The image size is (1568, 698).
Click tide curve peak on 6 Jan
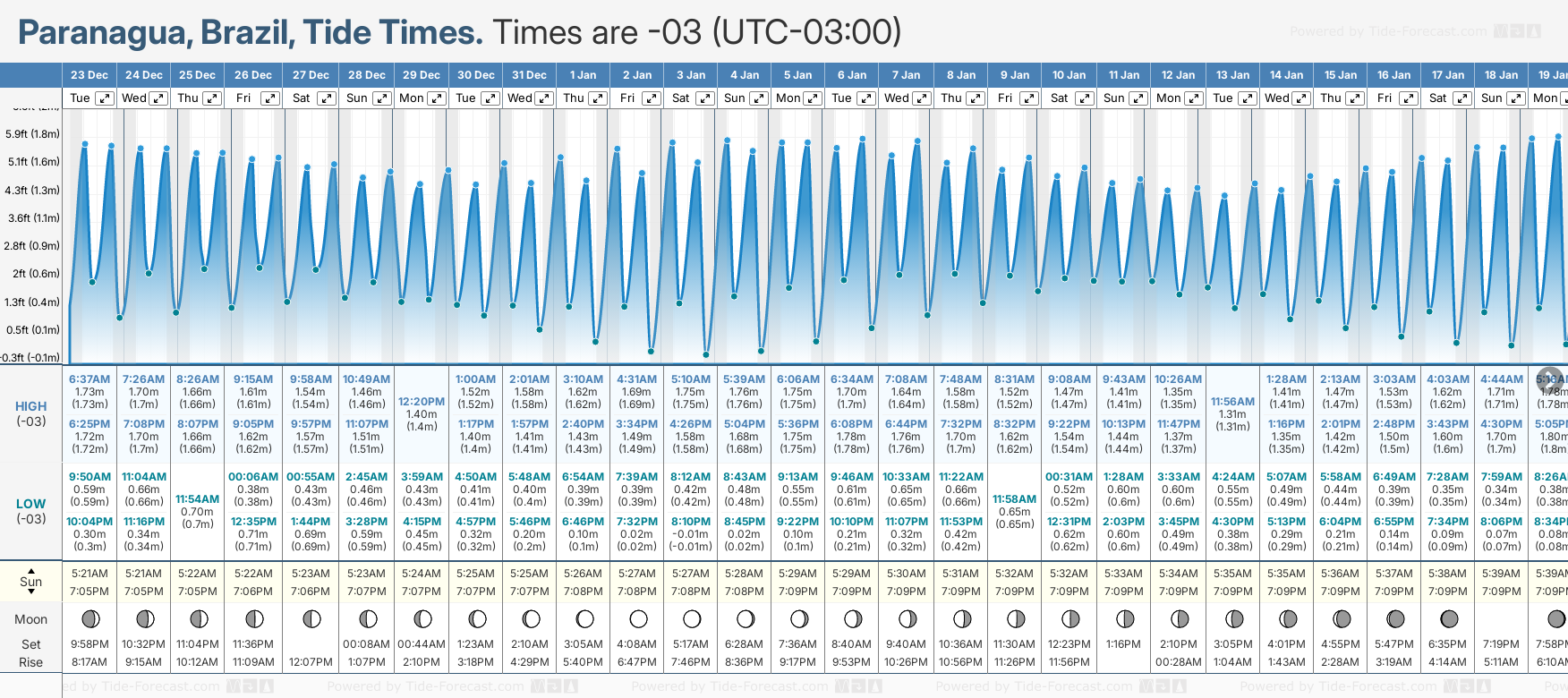(863, 140)
